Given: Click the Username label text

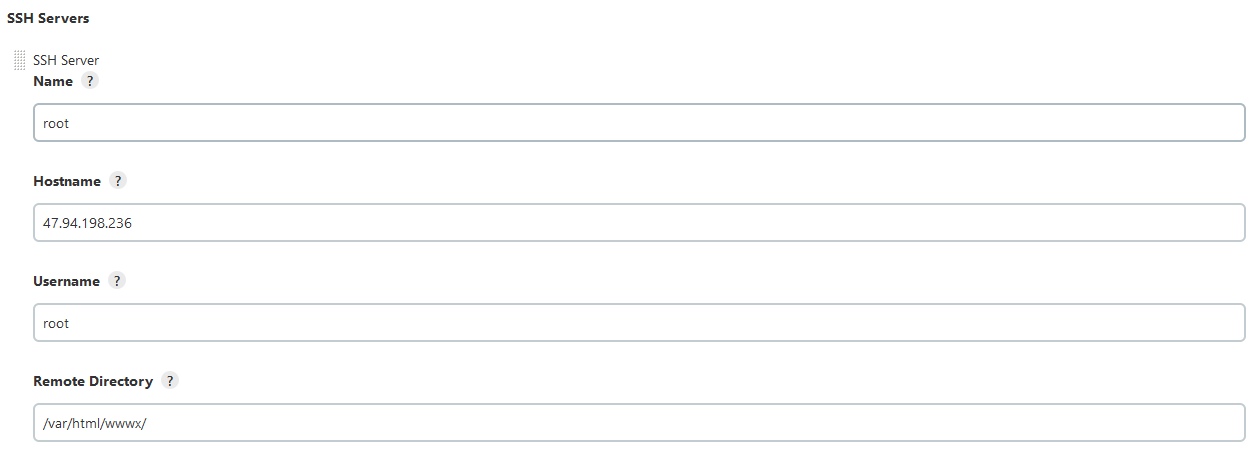Looking at the screenshot, I should [x=66, y=281].
